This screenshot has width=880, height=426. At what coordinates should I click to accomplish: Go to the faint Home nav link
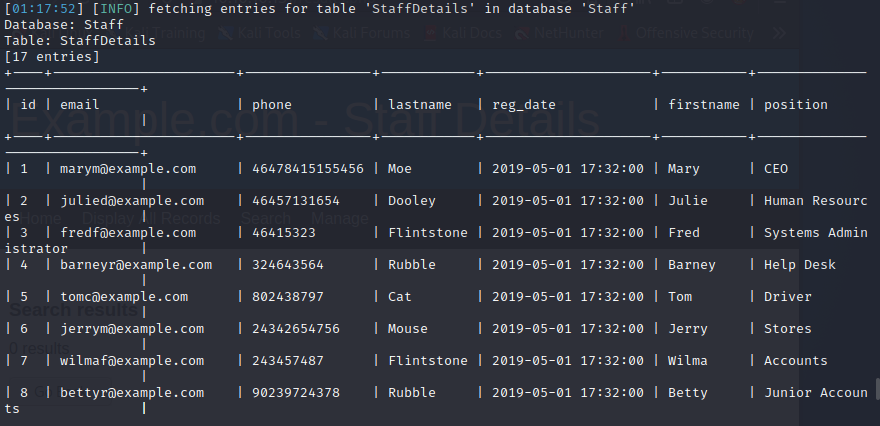click(x=42, y=218)
